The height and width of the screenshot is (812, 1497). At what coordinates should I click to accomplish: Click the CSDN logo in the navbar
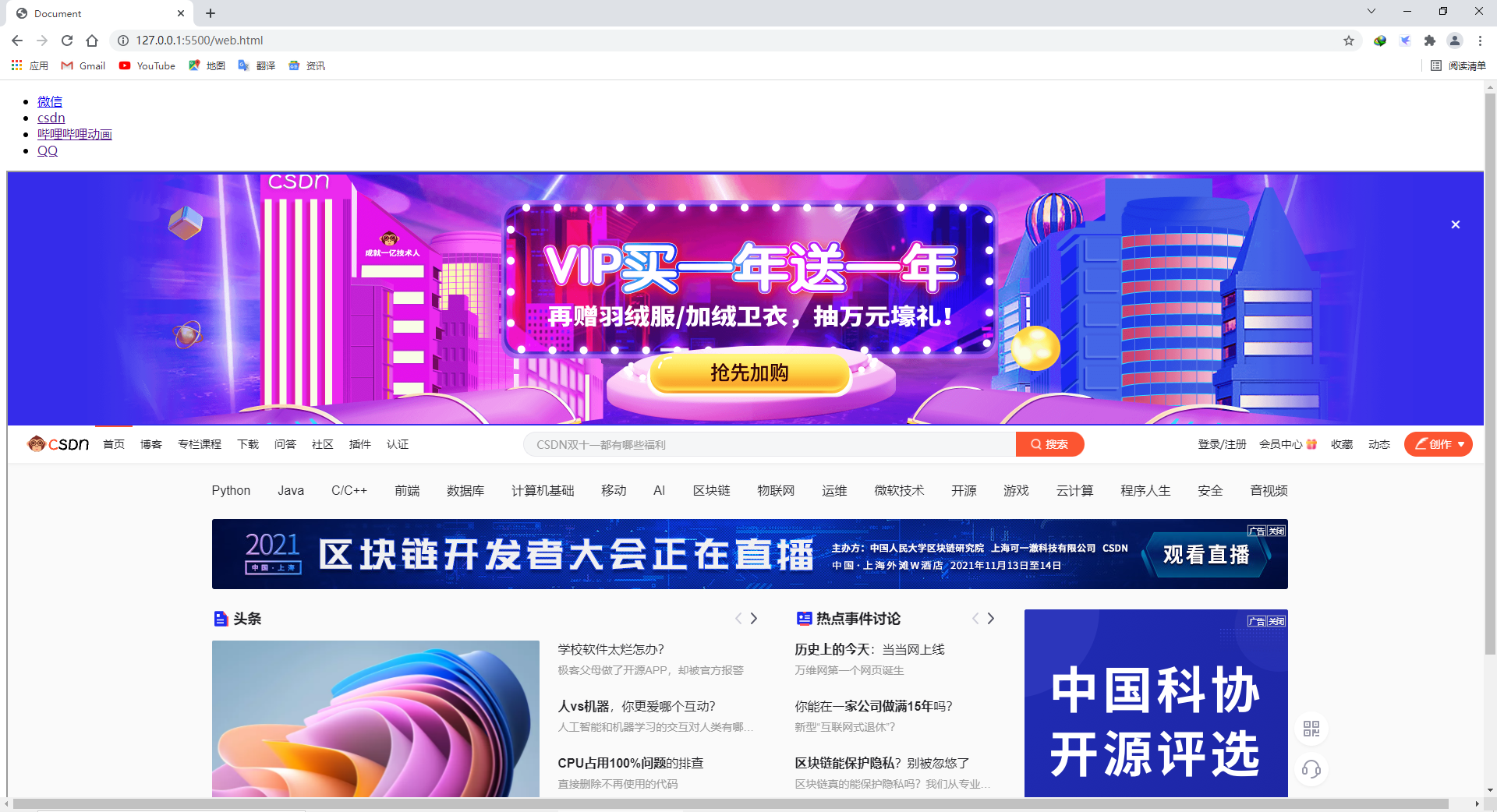pyautogui.click(x=57, y=443)
